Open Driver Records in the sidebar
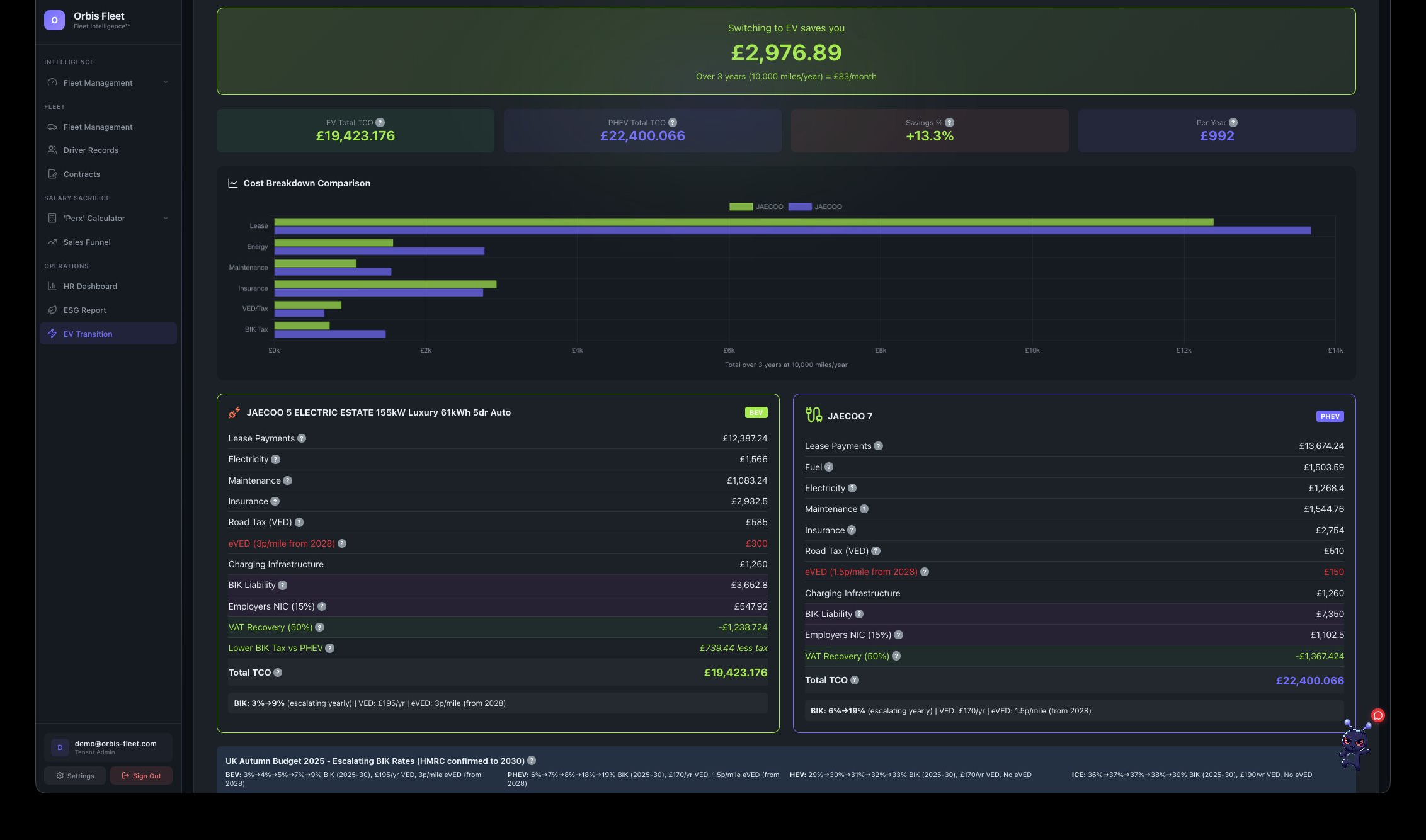 [91, 150]
